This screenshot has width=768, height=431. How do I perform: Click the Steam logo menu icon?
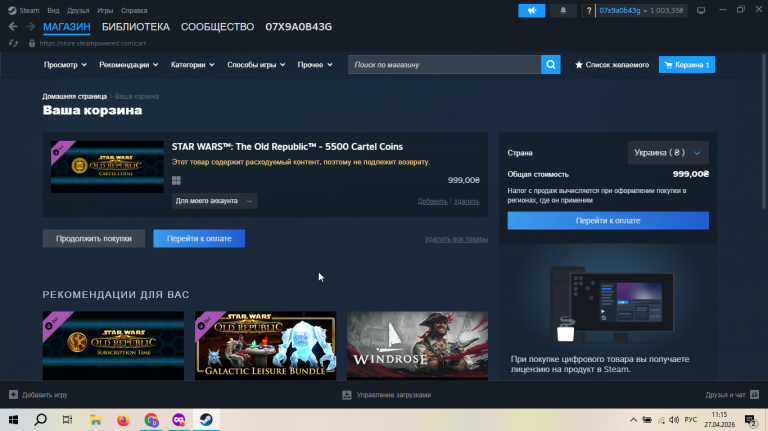pyautogui.click(x=12, y=10)
